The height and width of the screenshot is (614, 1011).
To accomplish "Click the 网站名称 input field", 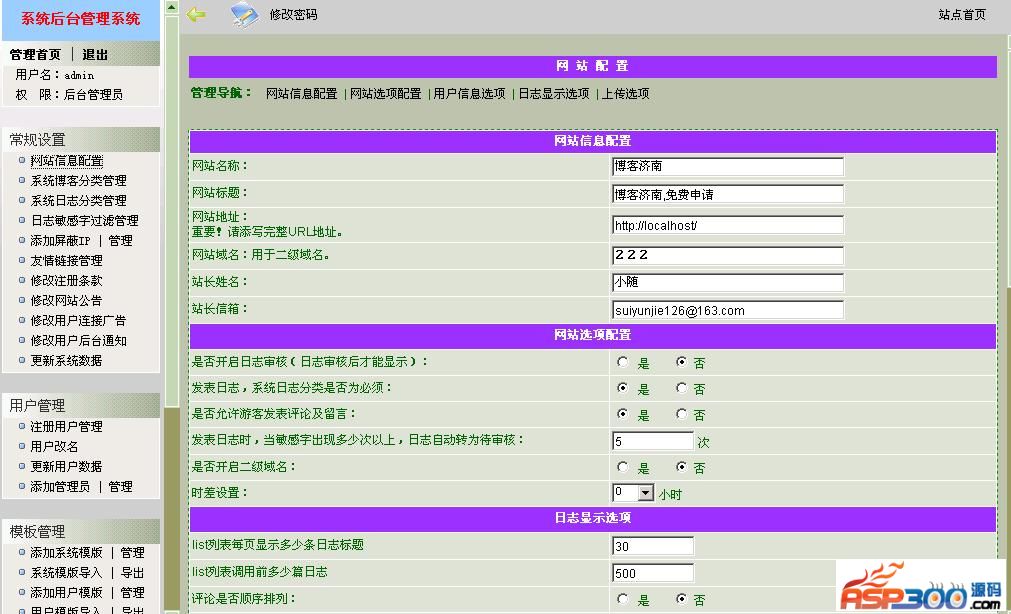I will point(727,166).
